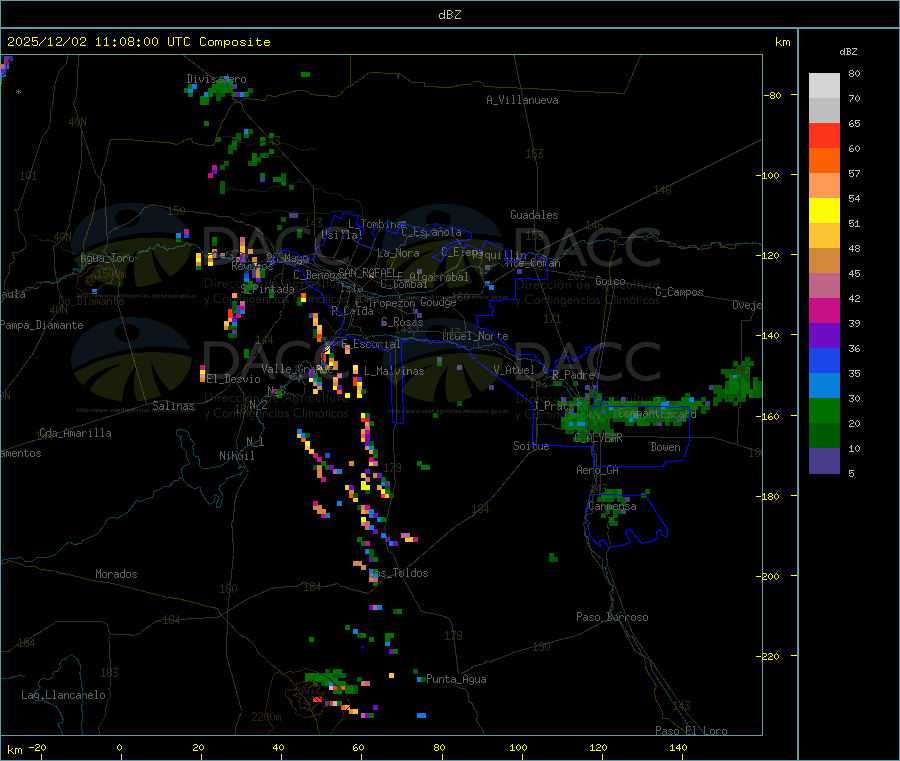Click the 'G_Rosas' location label
900x761 pixels.
tap(402, 321)
